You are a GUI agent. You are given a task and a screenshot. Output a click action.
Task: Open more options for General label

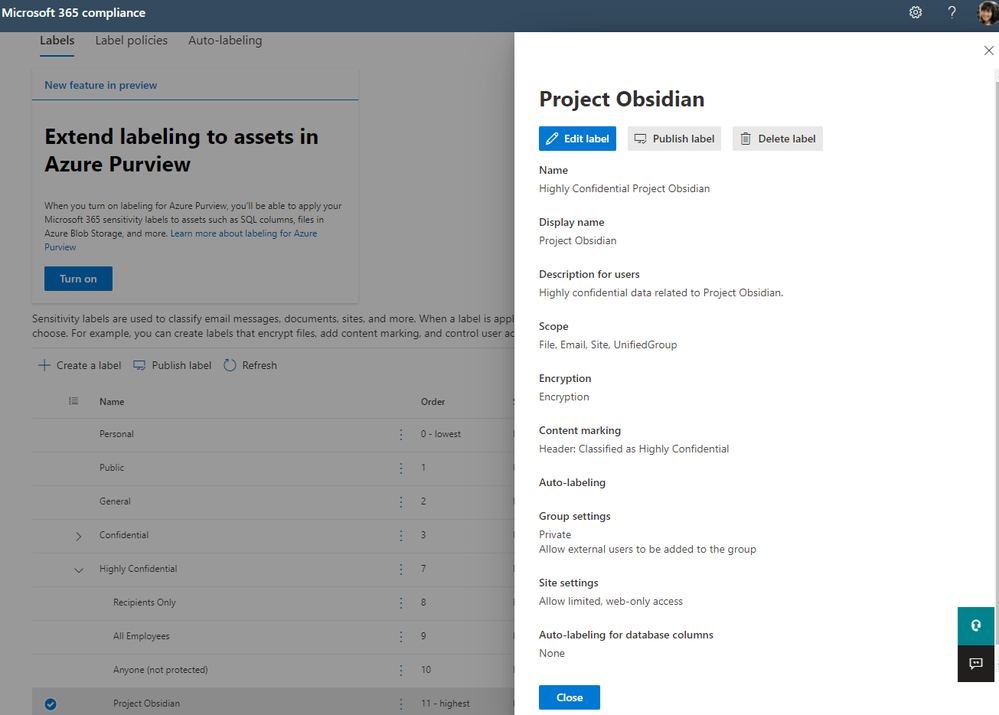(x=401, y=502)
